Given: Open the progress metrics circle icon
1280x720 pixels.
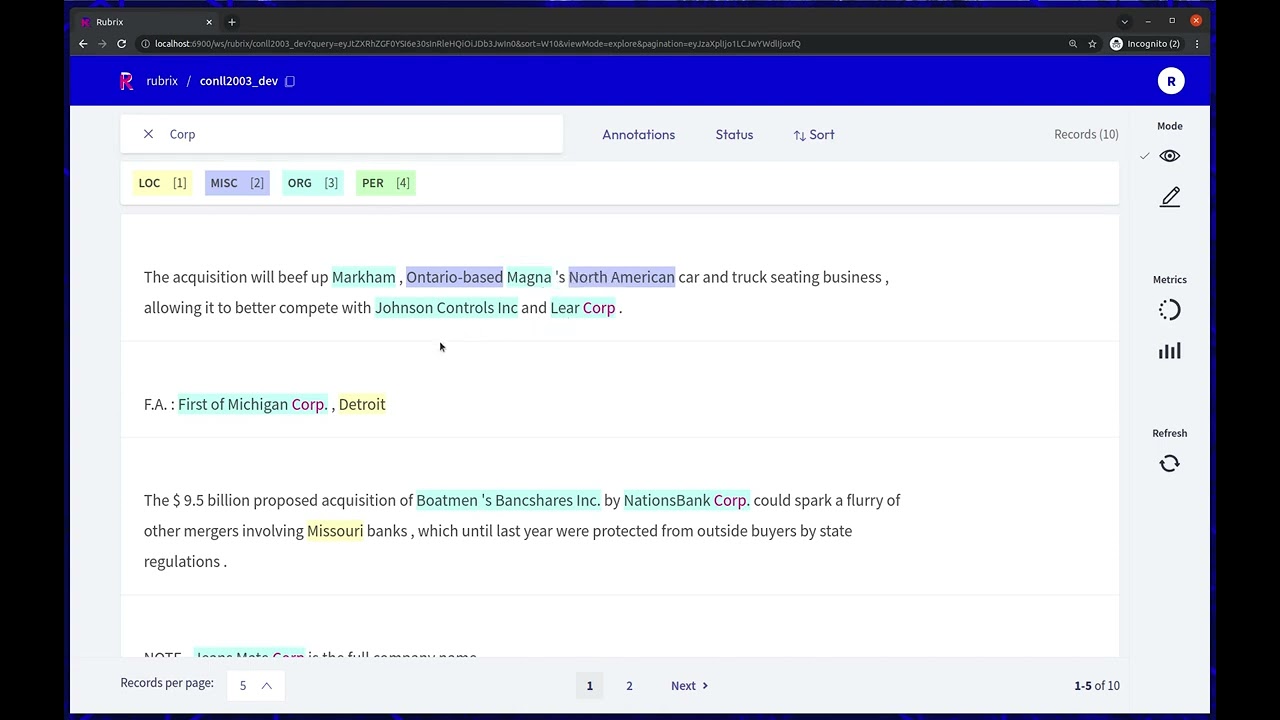Looking at the screenshot, I should (1170, 310).
